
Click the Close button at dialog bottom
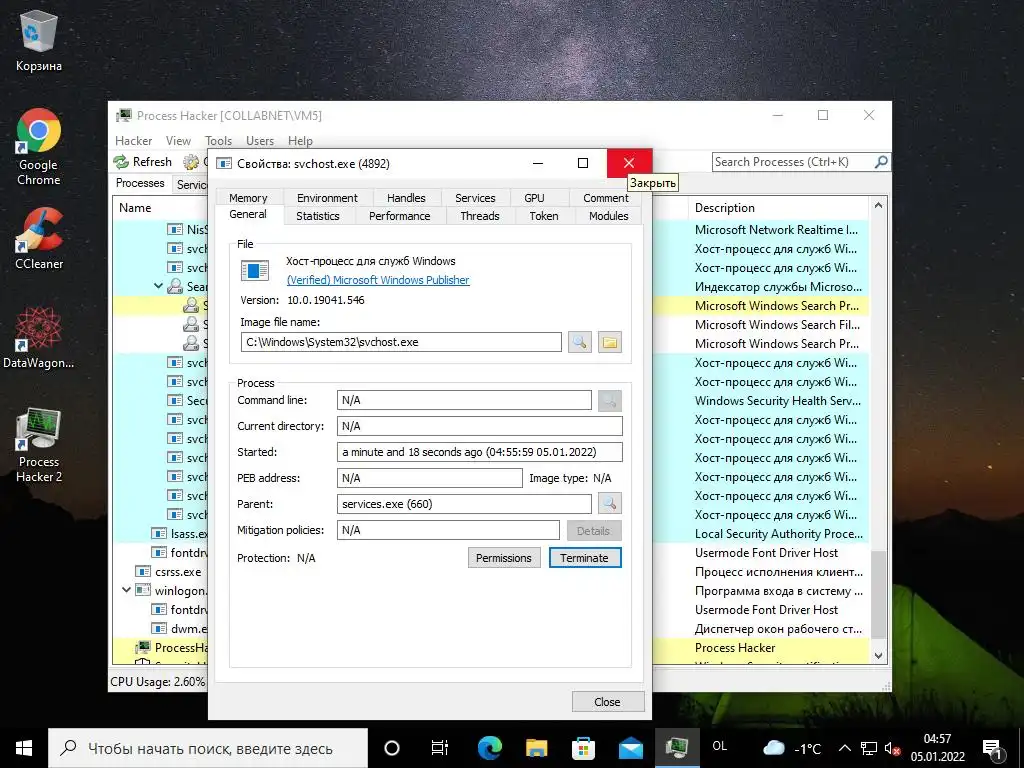[607, 701]
